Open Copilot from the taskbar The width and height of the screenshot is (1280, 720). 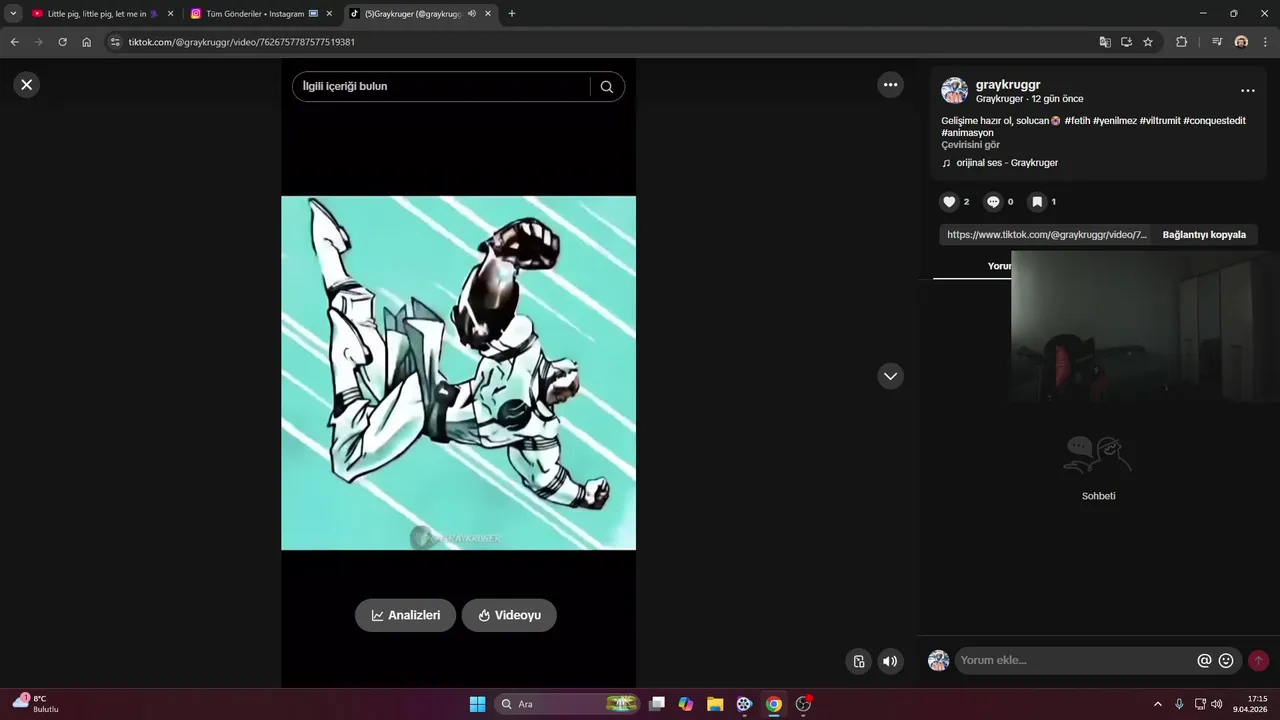point(686,704)
